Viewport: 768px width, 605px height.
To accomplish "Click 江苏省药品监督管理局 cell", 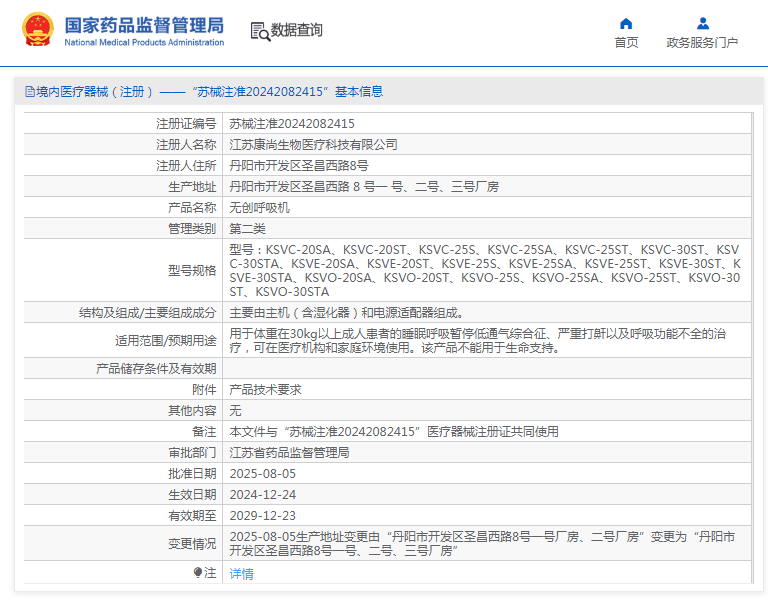I will (289, 453).
